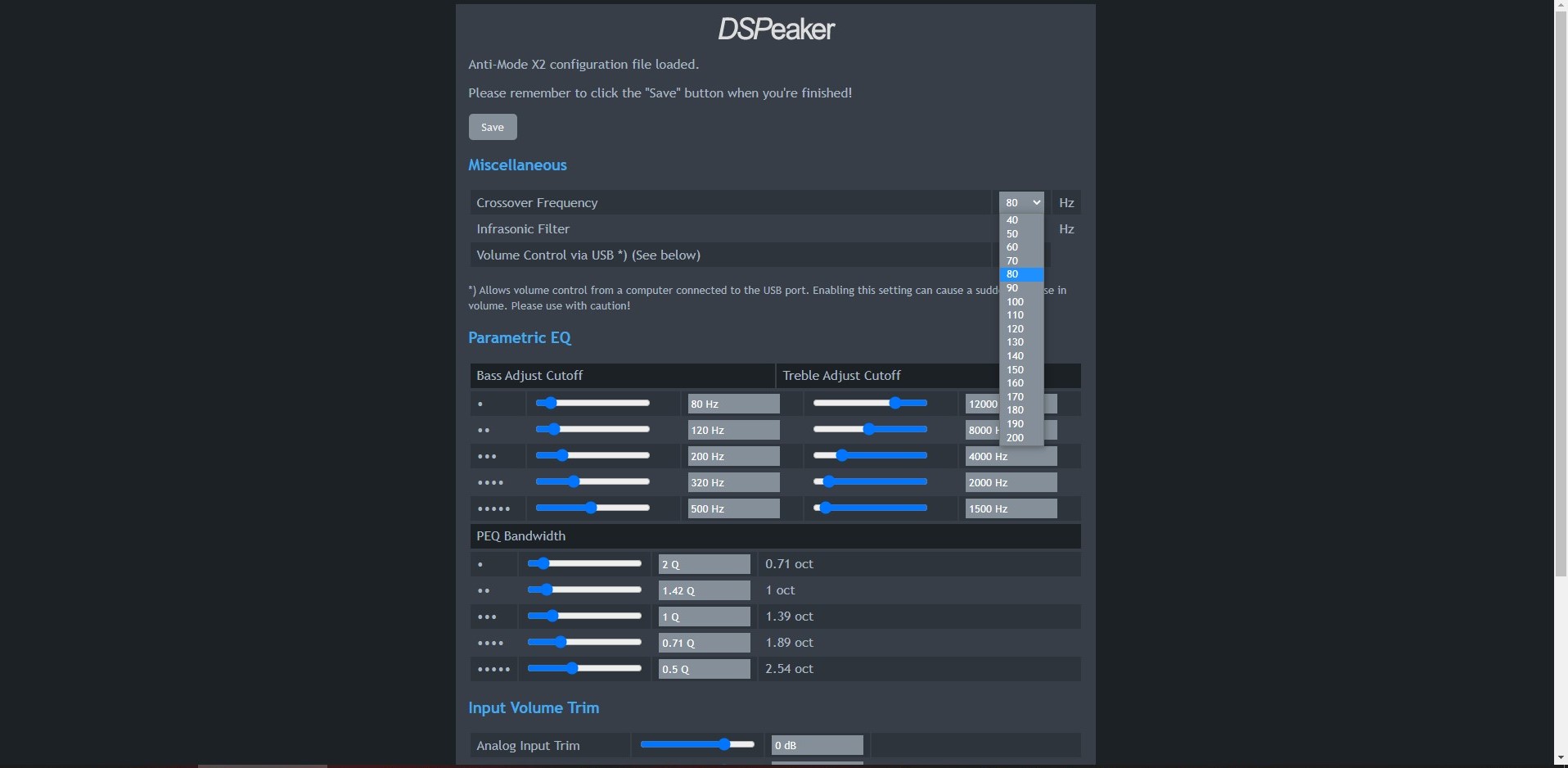The image size is (1568, 768).
Task: Adjust the Analog Input Trim slider
Action: pos(697,744)
